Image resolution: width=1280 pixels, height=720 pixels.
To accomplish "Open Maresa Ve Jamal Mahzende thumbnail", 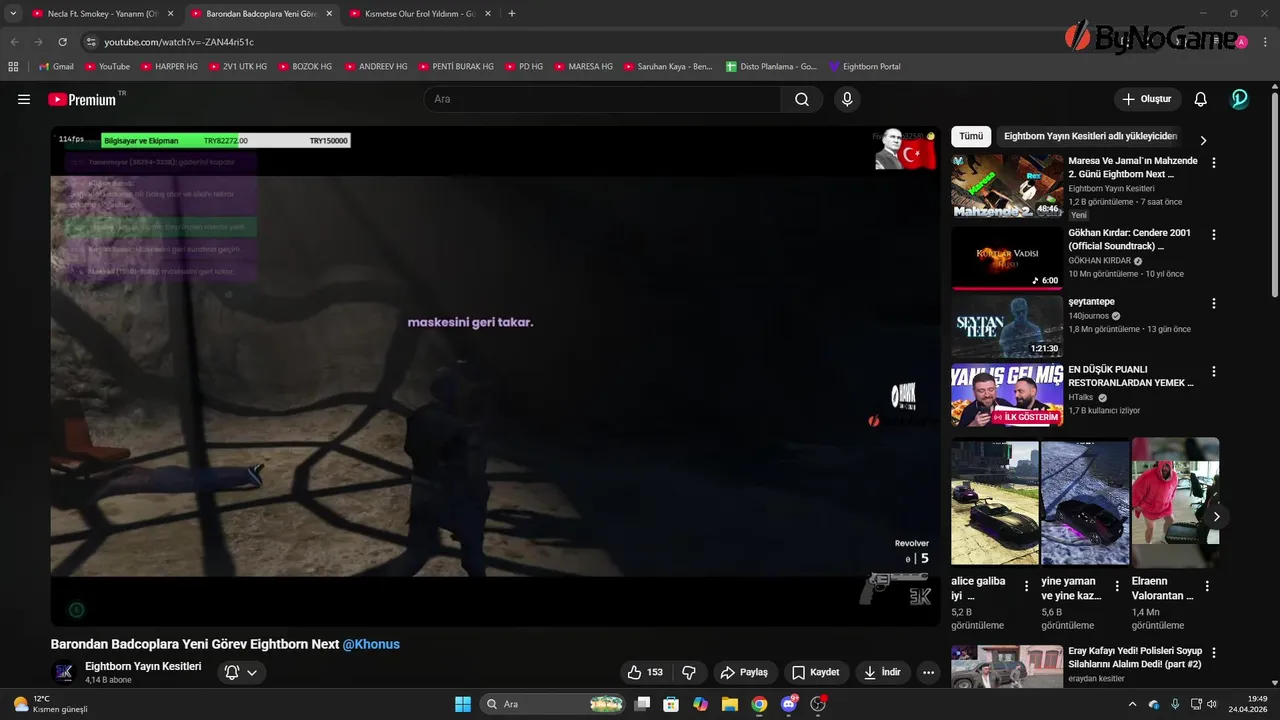I will pyautogui.click(x=1006, y=185).
